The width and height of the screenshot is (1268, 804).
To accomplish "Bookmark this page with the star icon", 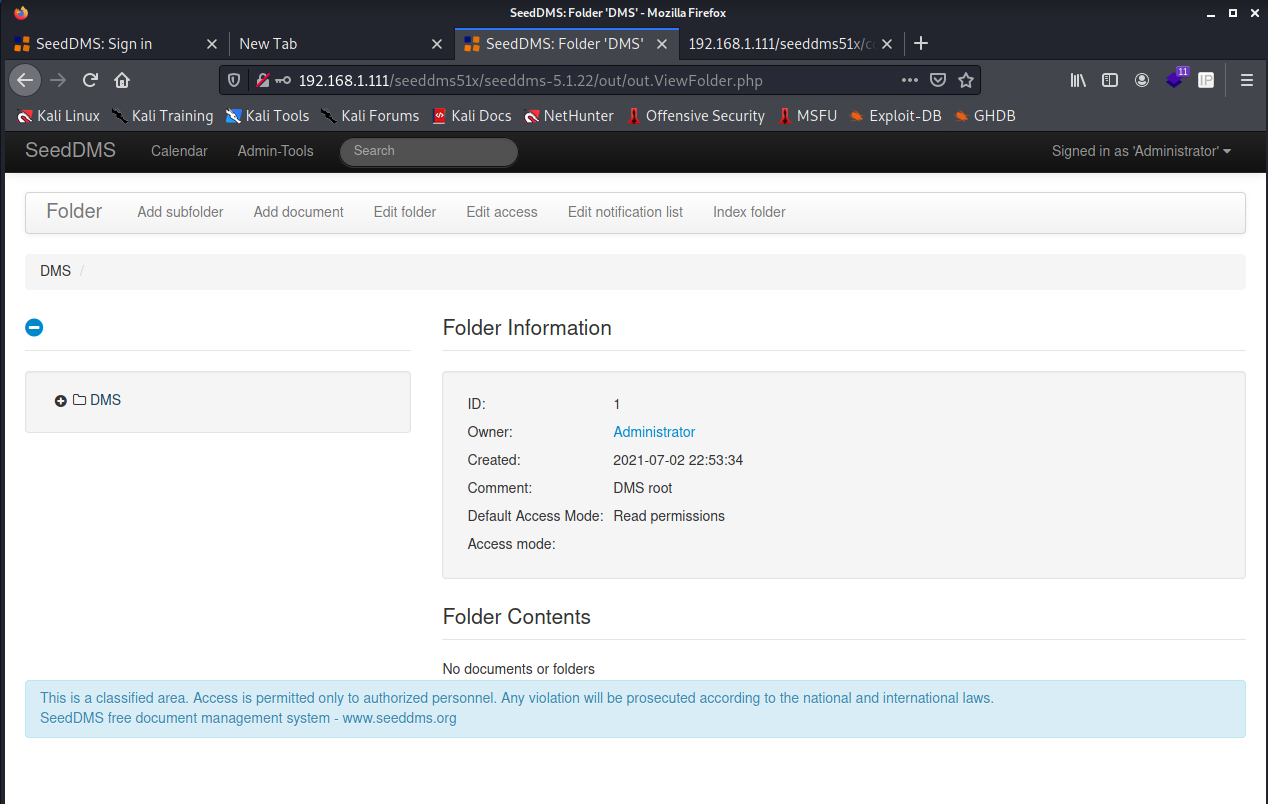I will (965, 80).
